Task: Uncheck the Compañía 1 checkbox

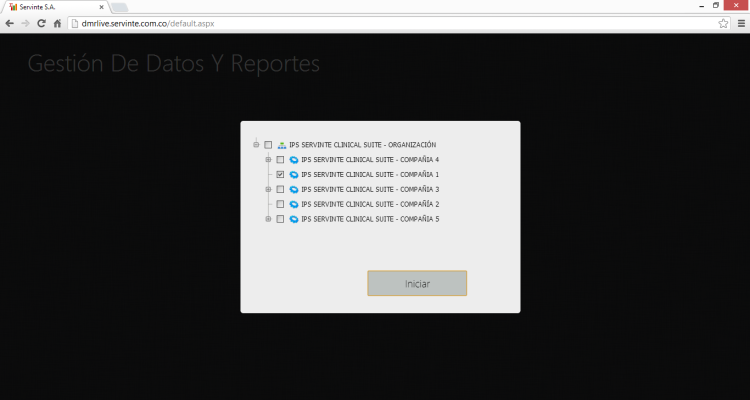Action: (280, 175)
